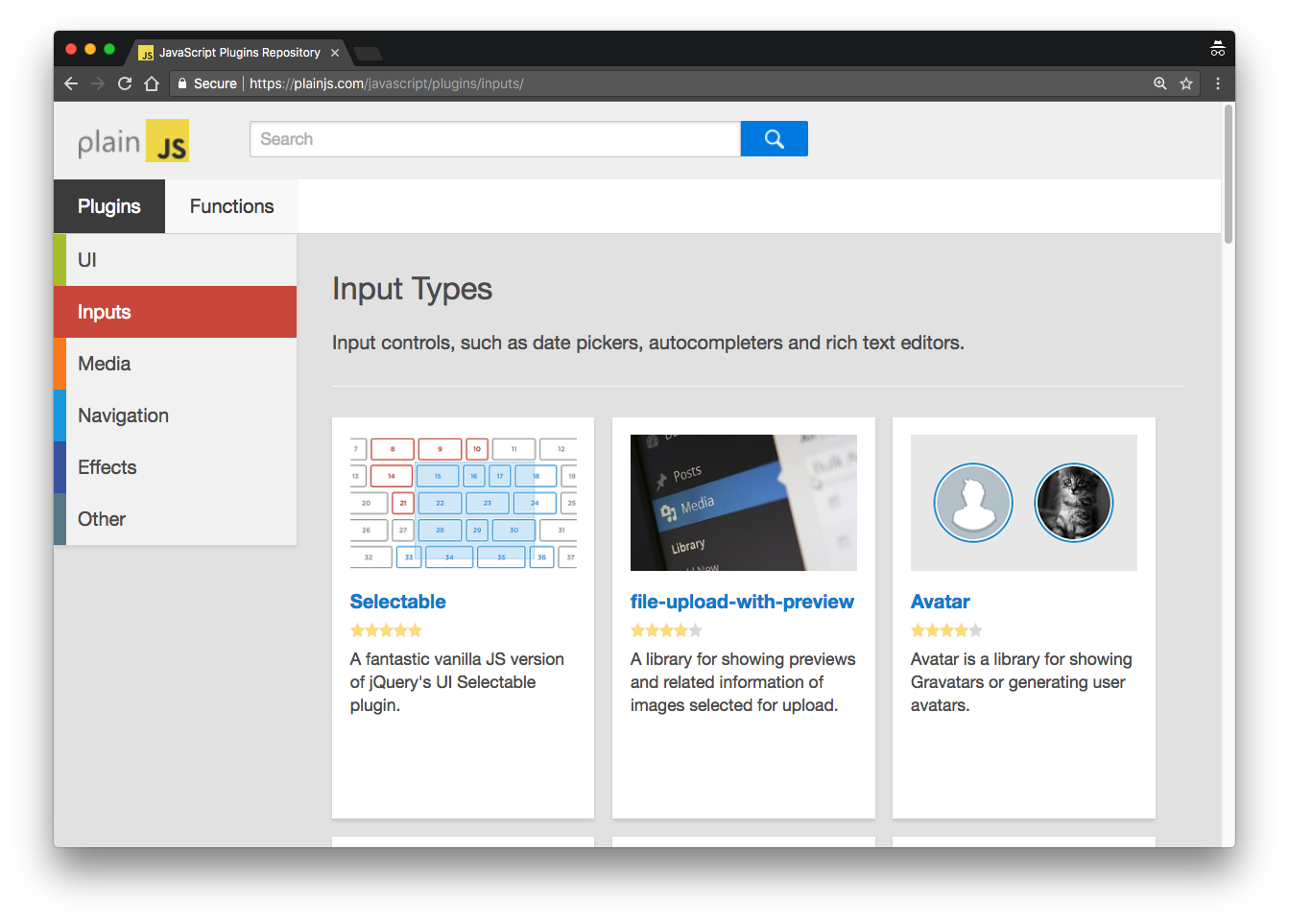Image resolution: width=1289 pixels, height=924 pixels.
Task: Go to browser home page icon
Action: click(x=152, y=83)
